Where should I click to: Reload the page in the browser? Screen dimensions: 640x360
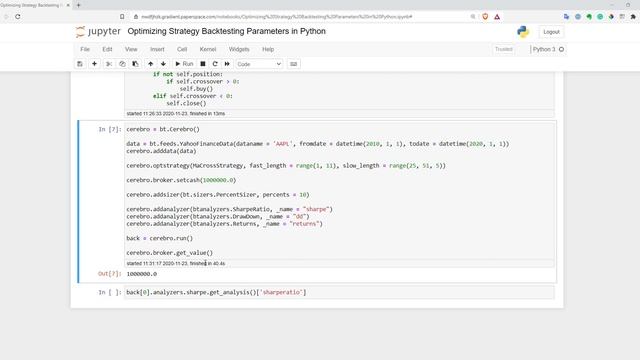pyautogui.click(x=18, y=17)
